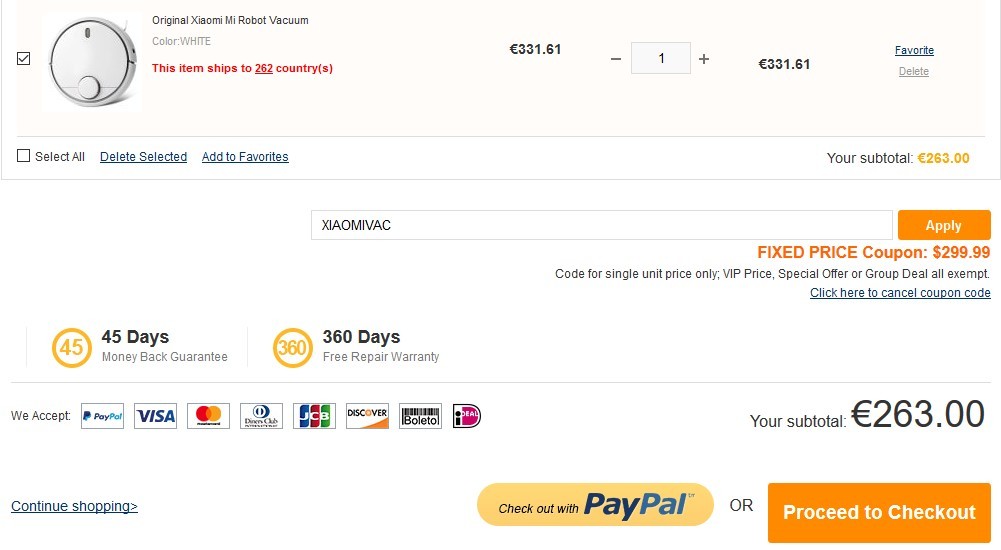Proceed to Checkout
This screenshot has width=1001, height=550.
(879, 512)
